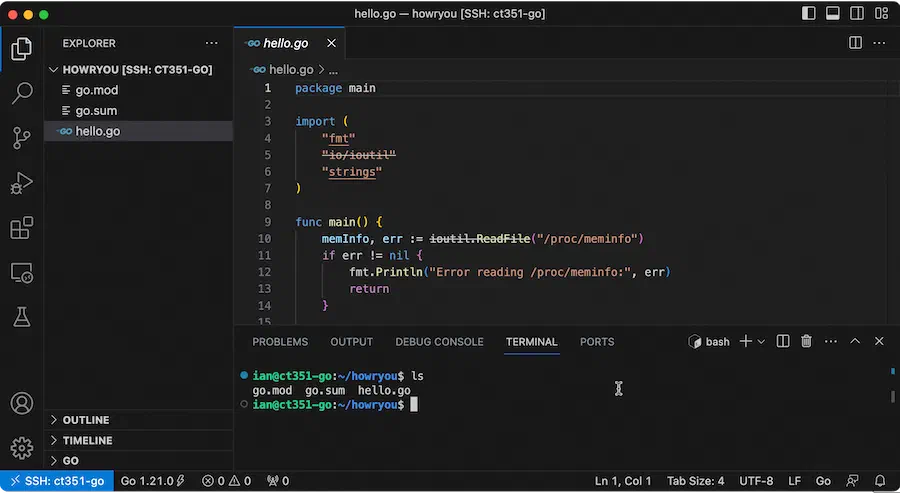Click Ln 1, Col 1 status item
This screenshot has width=900, height=493.
pyautogui.click(x=623, y=481)
